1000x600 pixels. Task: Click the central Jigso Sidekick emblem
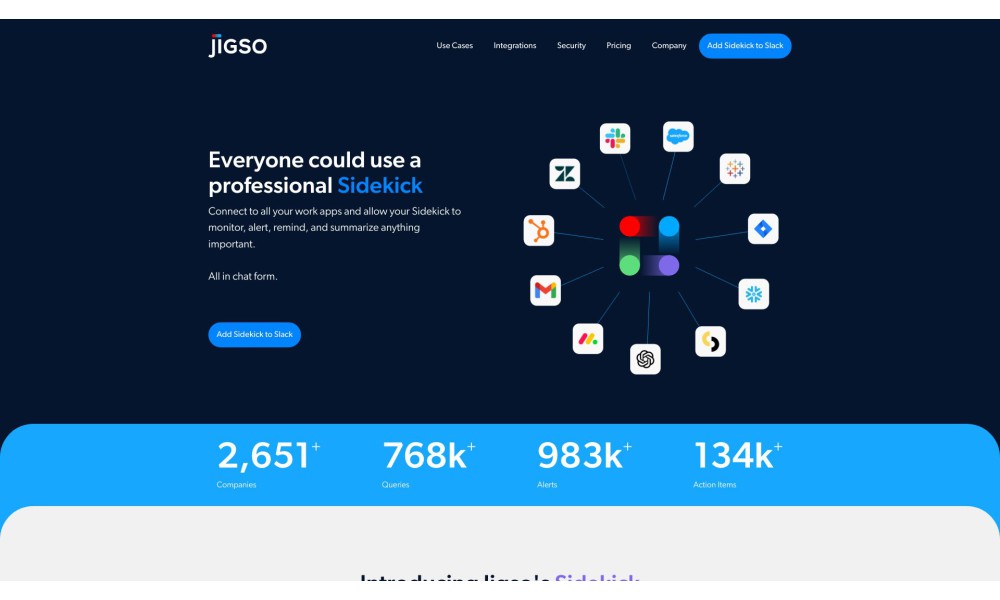coord(649,245)
